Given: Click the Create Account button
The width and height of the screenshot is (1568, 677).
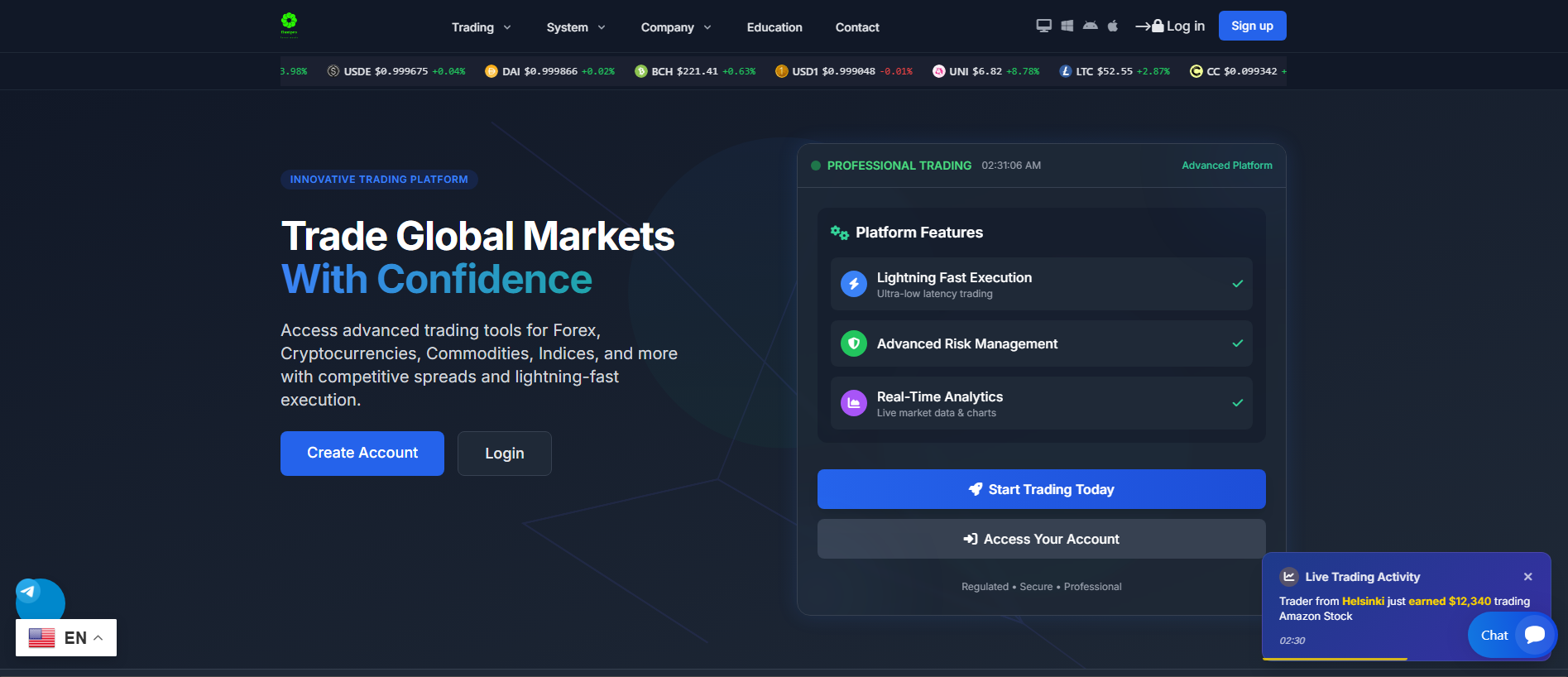Looking at the screenshot, I should coord(362,454).
